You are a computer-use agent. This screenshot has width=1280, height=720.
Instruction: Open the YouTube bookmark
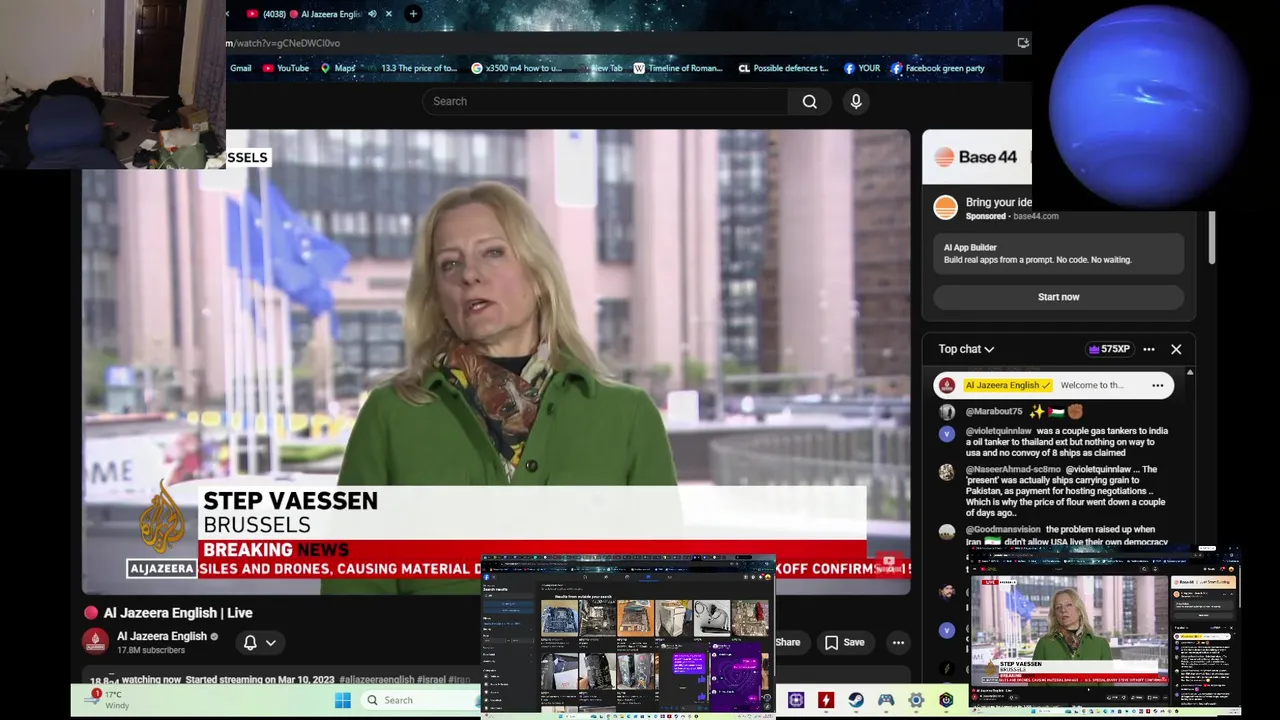coord(285,68)
